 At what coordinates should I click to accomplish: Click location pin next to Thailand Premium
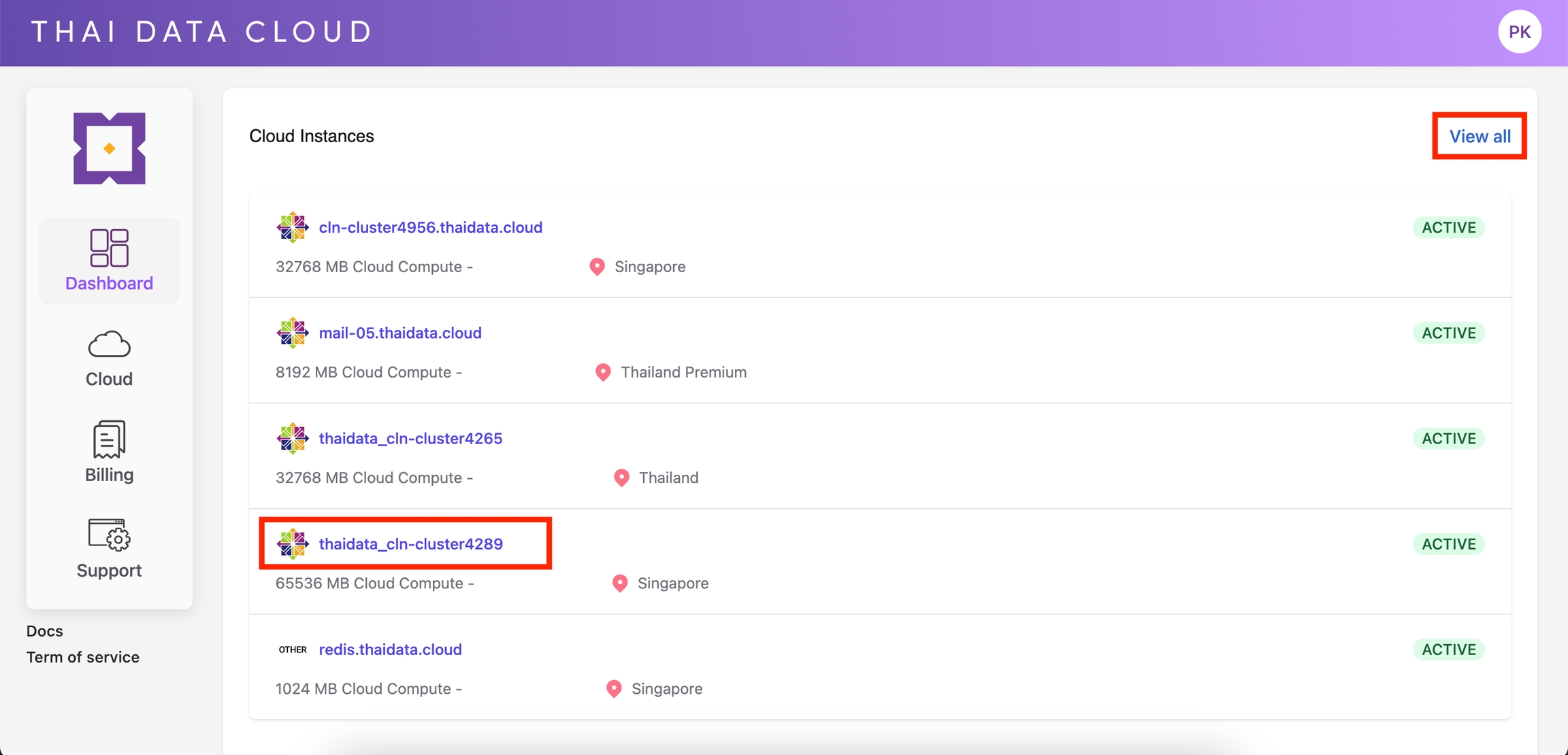point(602,372)
